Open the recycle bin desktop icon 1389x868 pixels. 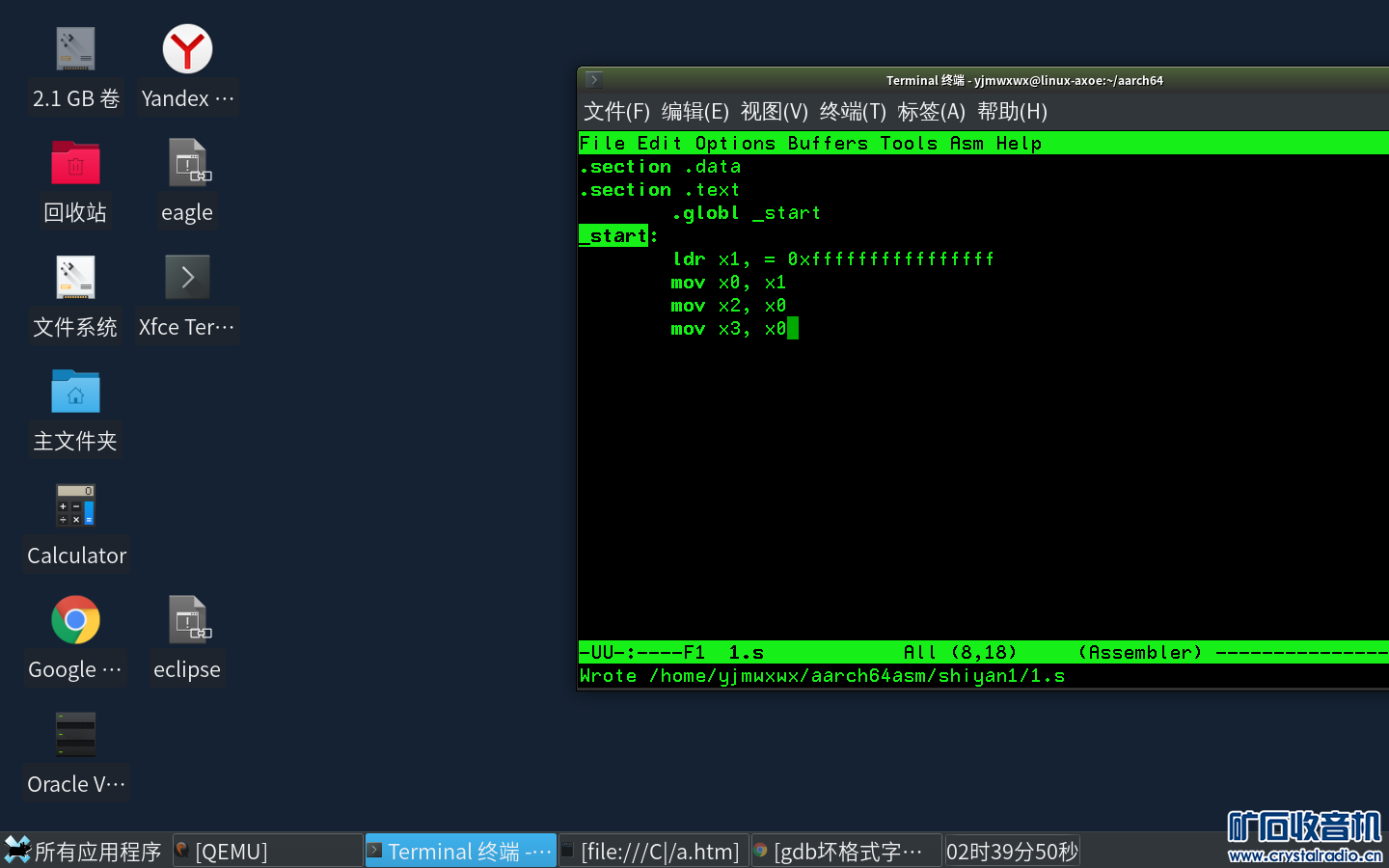tap(75, 164)
